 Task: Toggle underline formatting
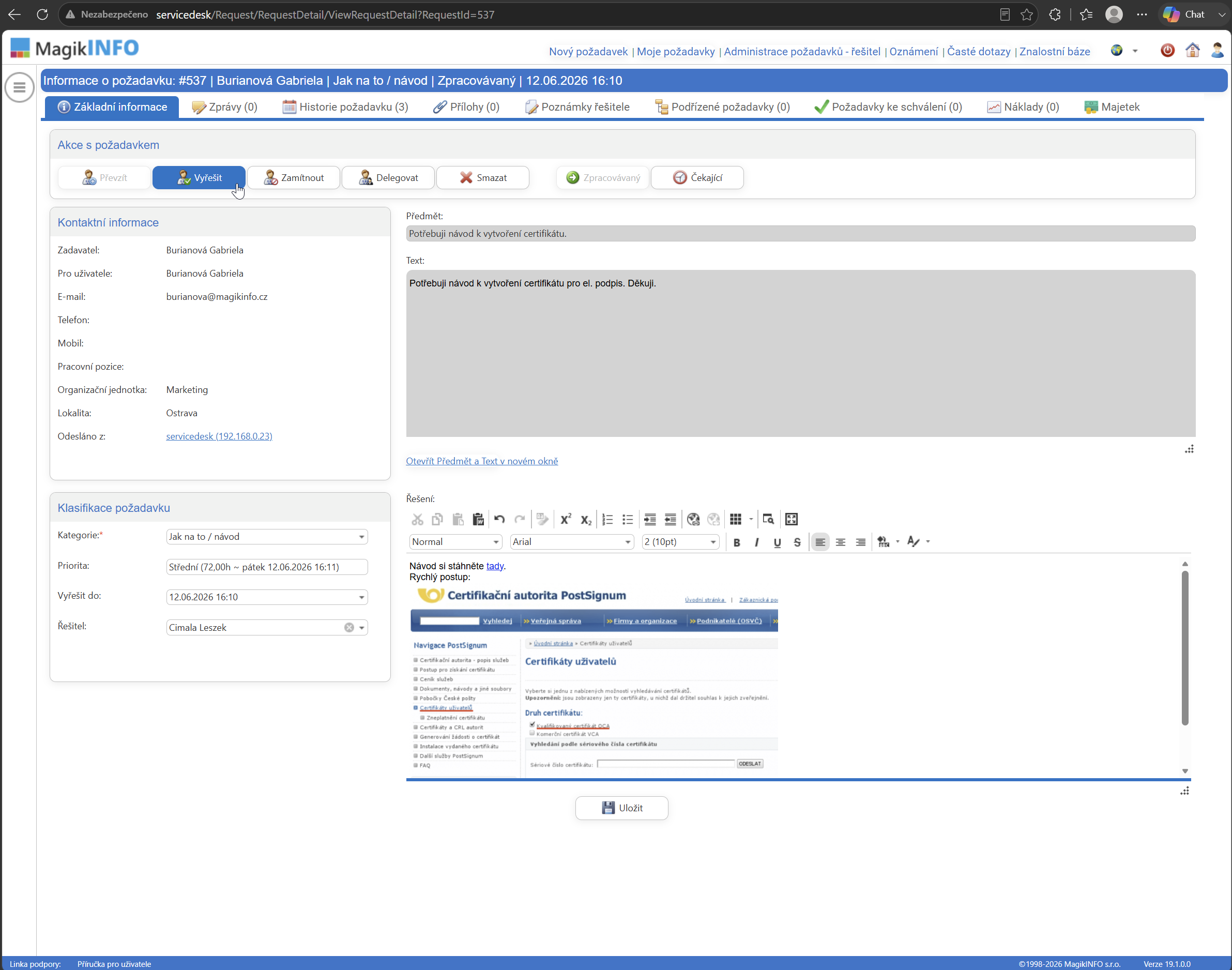[777, 542]
